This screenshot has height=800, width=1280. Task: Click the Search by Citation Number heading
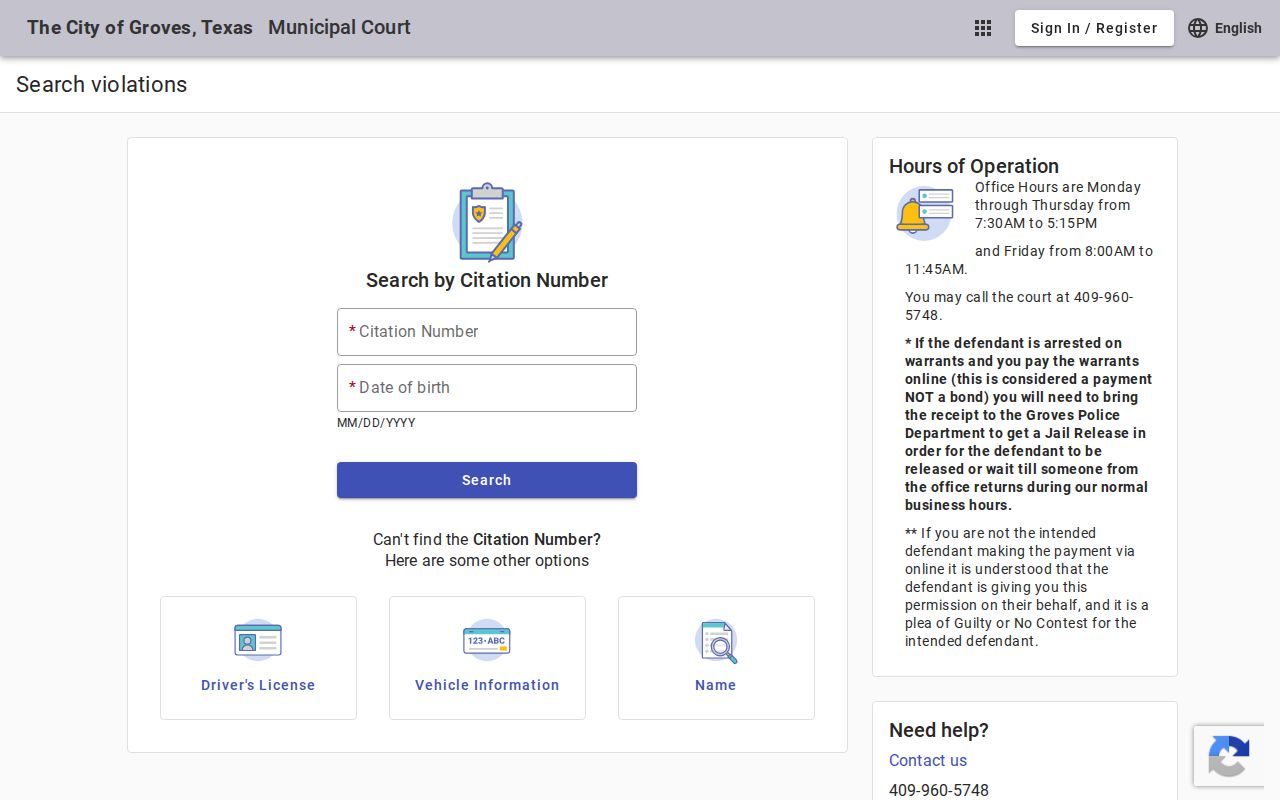(487, 280)
